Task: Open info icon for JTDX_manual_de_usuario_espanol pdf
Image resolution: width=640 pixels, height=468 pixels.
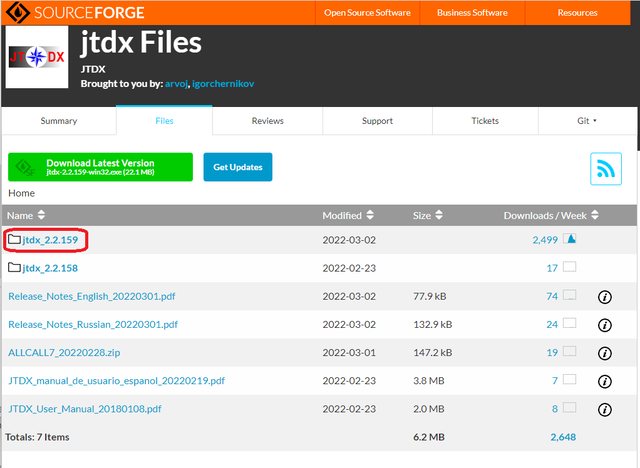Action: pyautogui.click(x=604, y=381)
